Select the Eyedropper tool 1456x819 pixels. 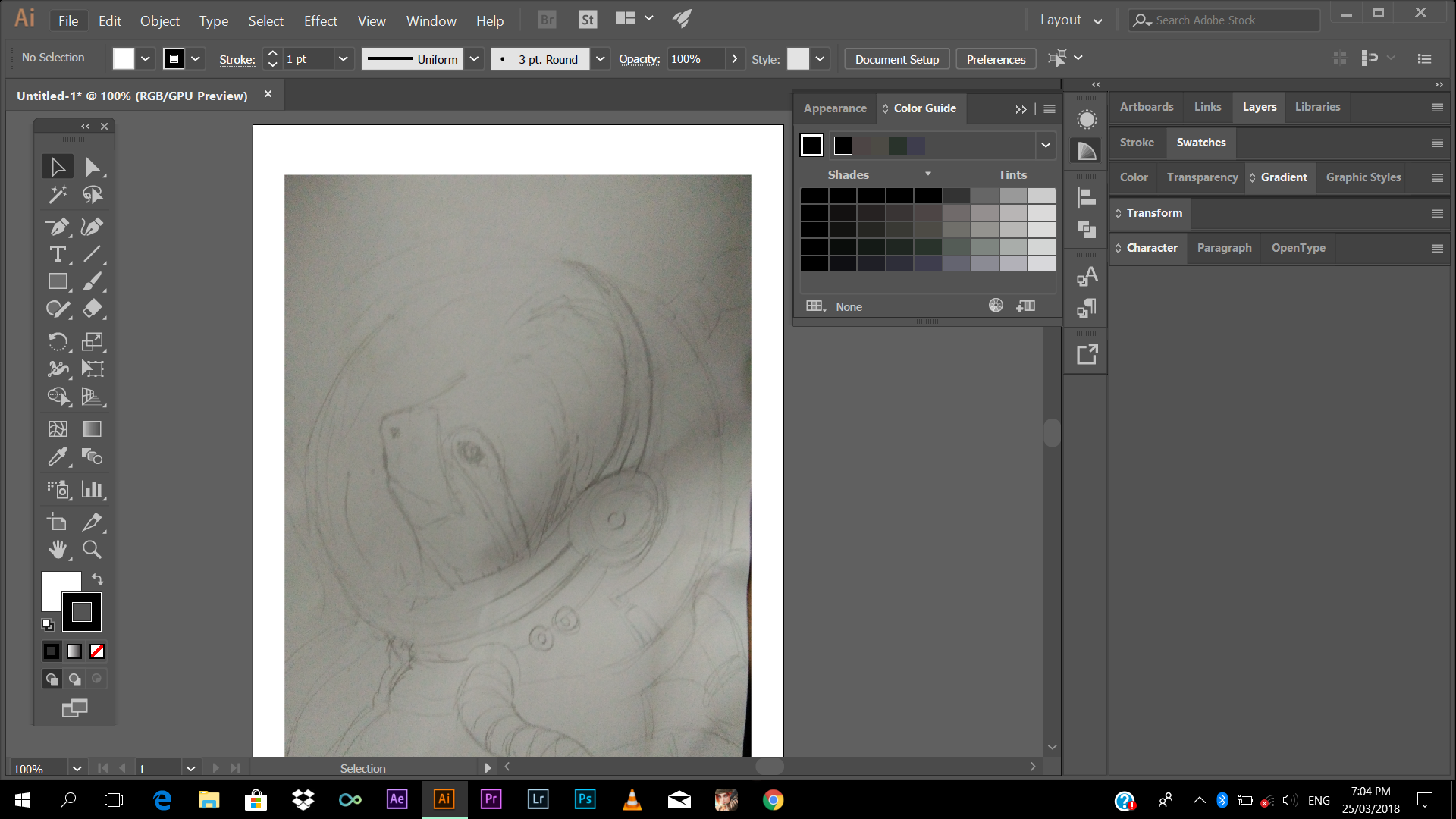click(58, 457)
